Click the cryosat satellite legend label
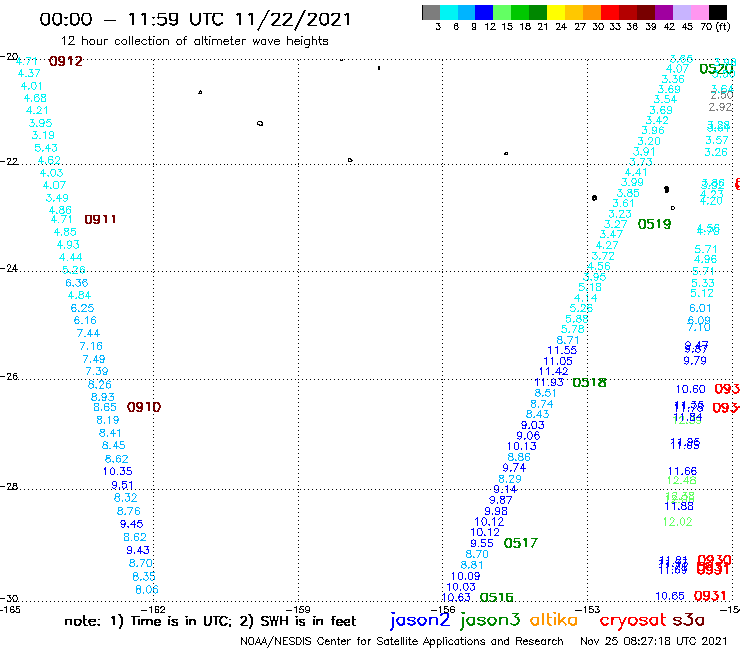Image resolution: width=740 pixels, height=650 pixels. coord(632,621)
